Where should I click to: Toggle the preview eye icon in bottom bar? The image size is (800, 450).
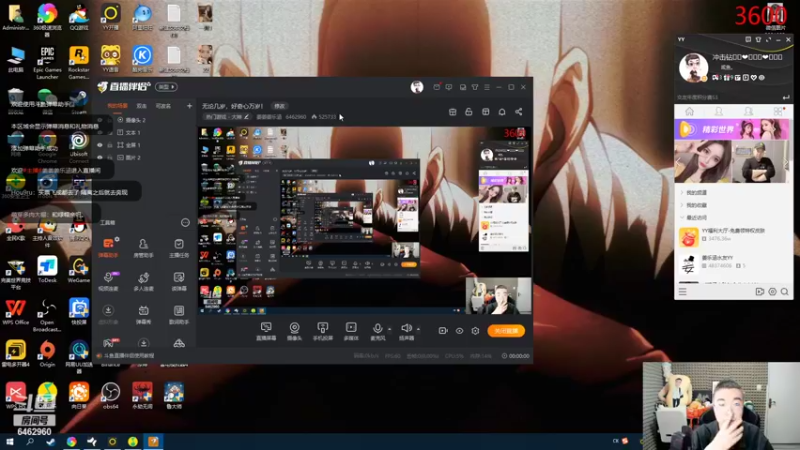coord(459,331)
